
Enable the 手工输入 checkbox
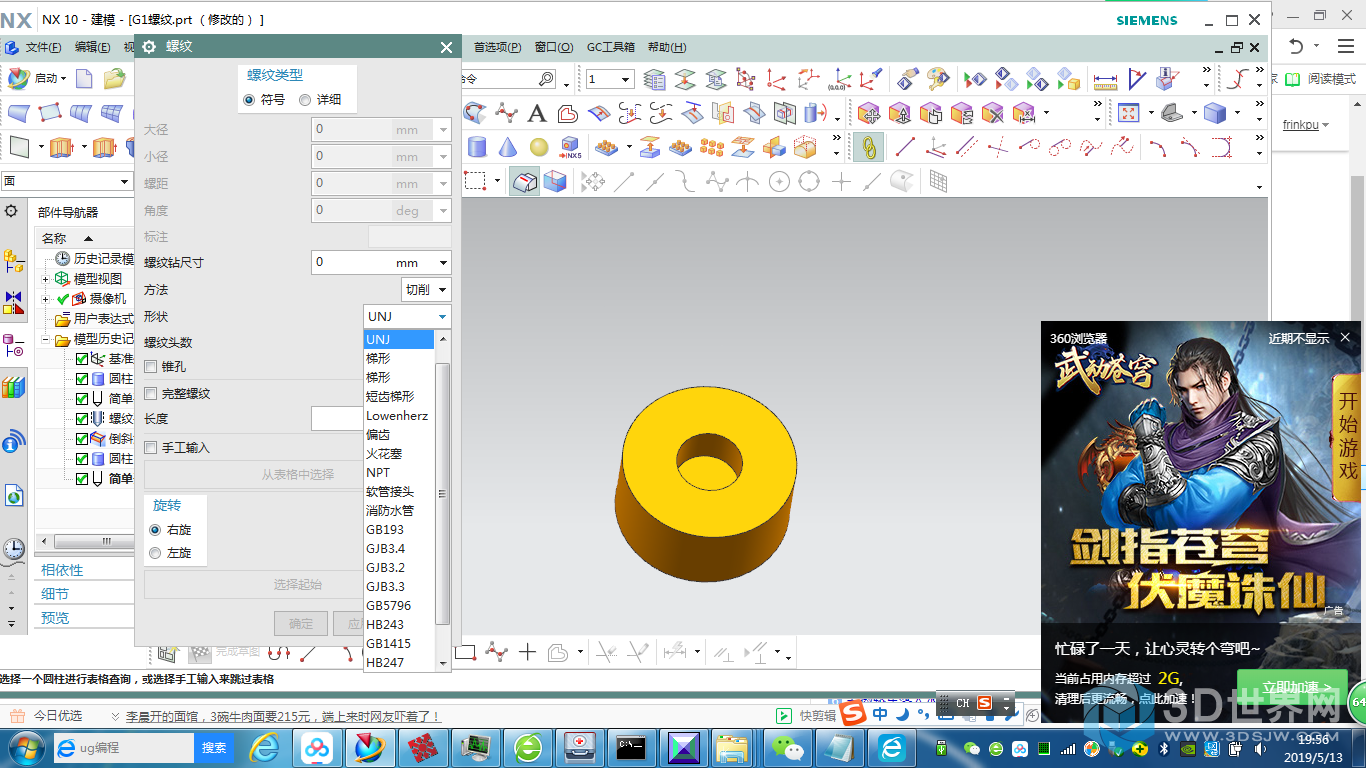151,448
